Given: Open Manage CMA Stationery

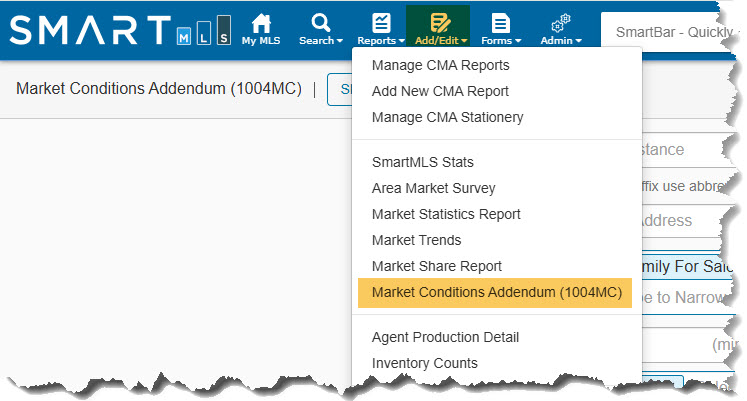Looking at the screenshot, I should [447, 118].
